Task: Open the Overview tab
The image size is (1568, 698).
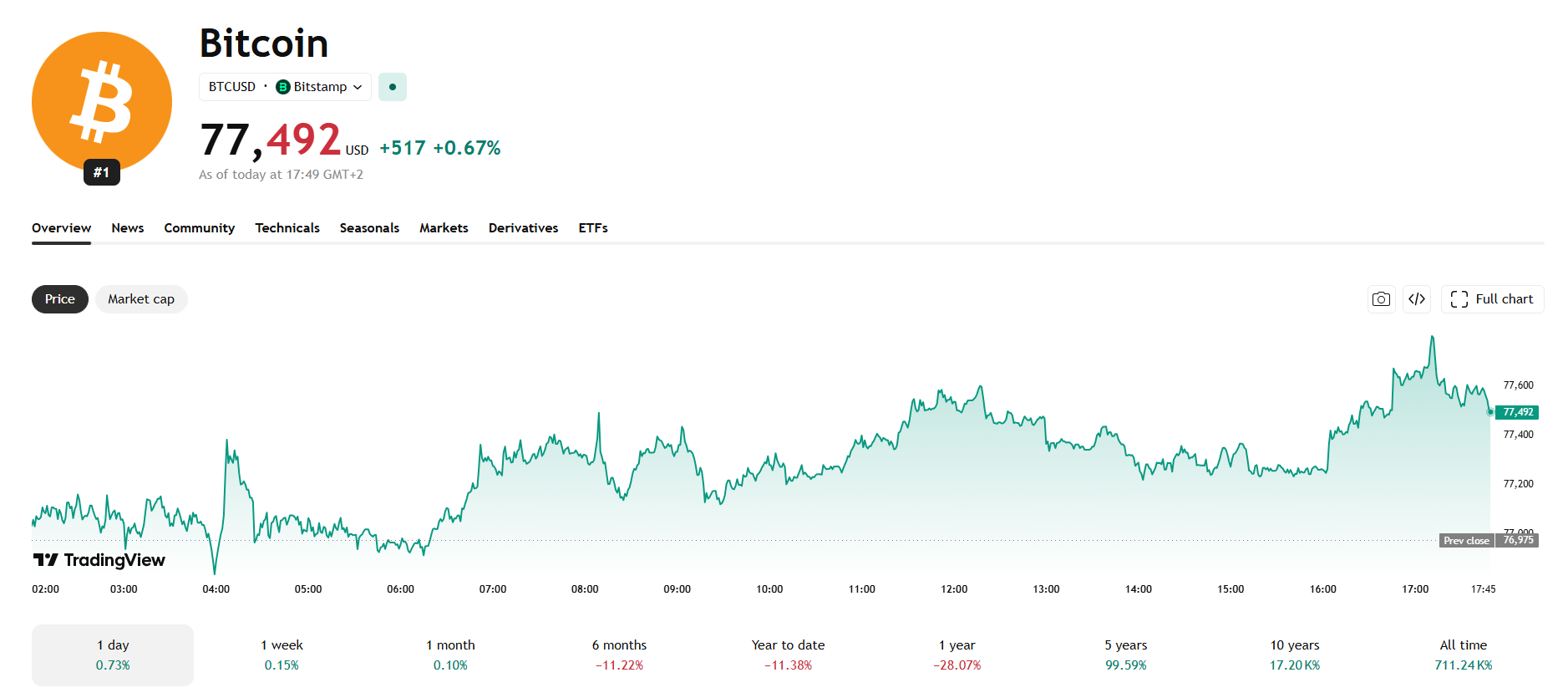Action: [x=61, y=228]
